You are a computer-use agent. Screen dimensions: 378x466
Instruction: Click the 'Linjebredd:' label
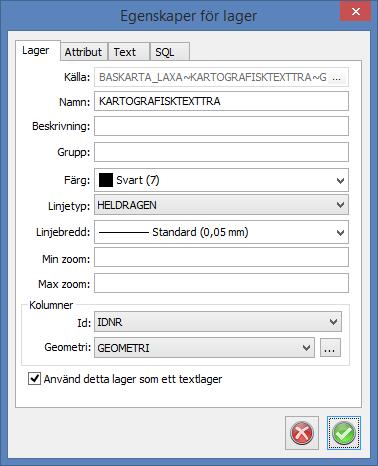tap(63, 232)
